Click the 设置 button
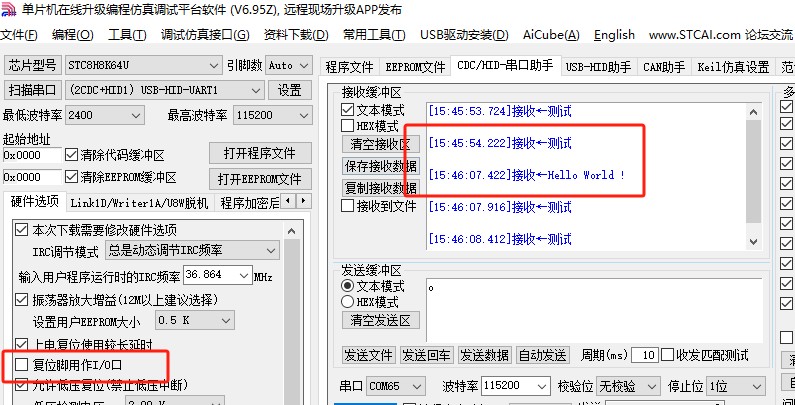The height and width of the screenshot is (405, 795). (x=290, y=90)
